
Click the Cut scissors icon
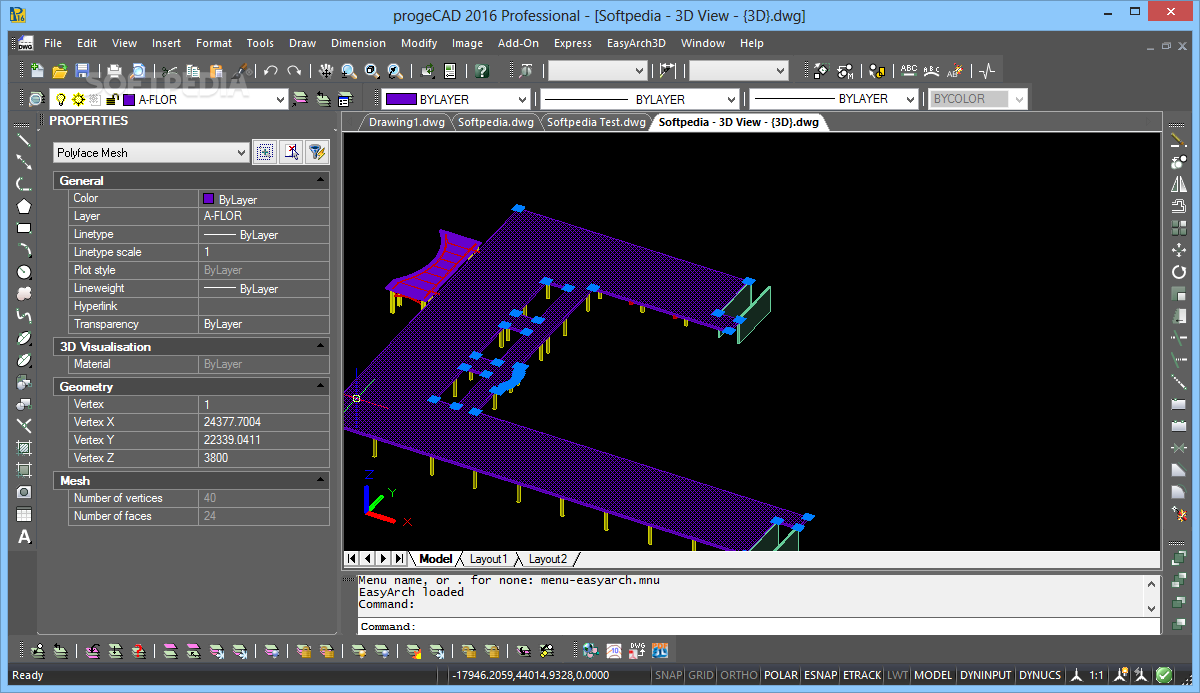click(170, 71)
